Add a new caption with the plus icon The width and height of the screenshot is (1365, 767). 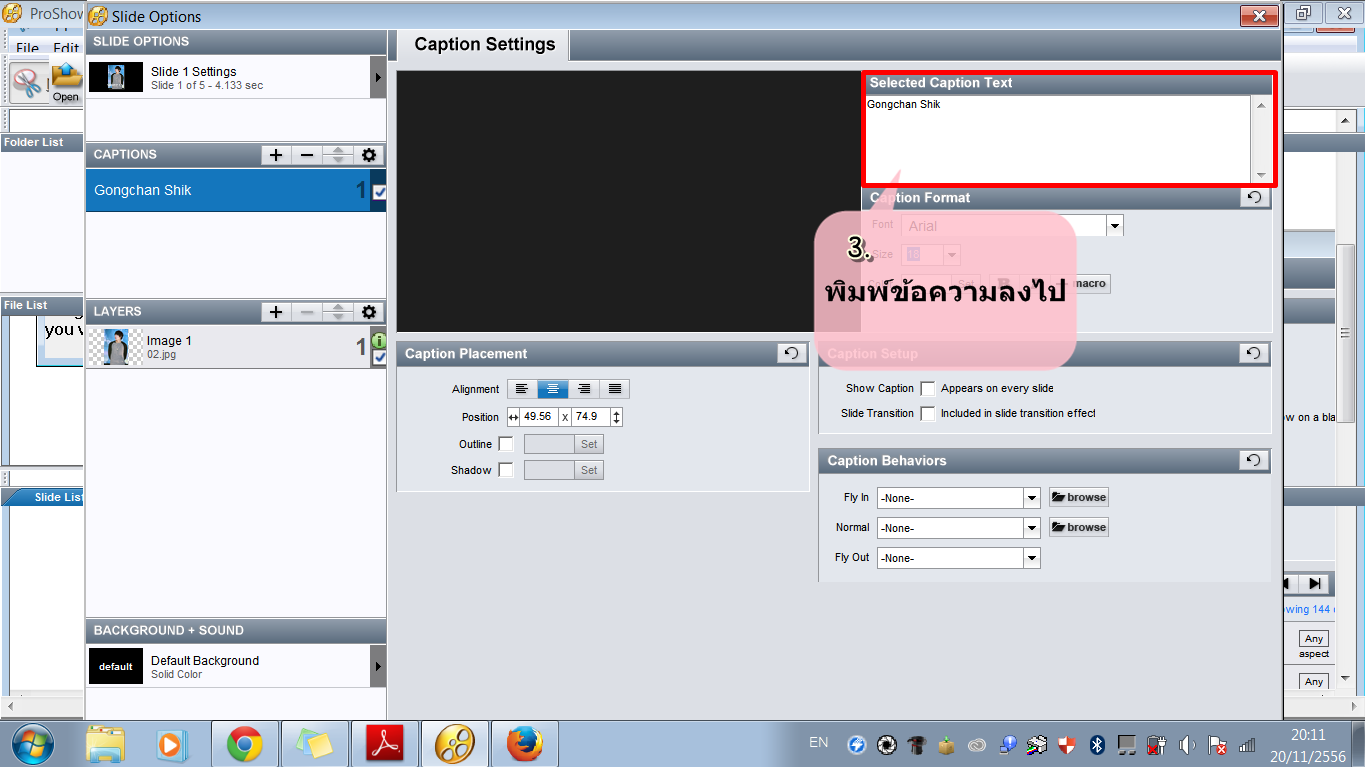pos(276,155)
